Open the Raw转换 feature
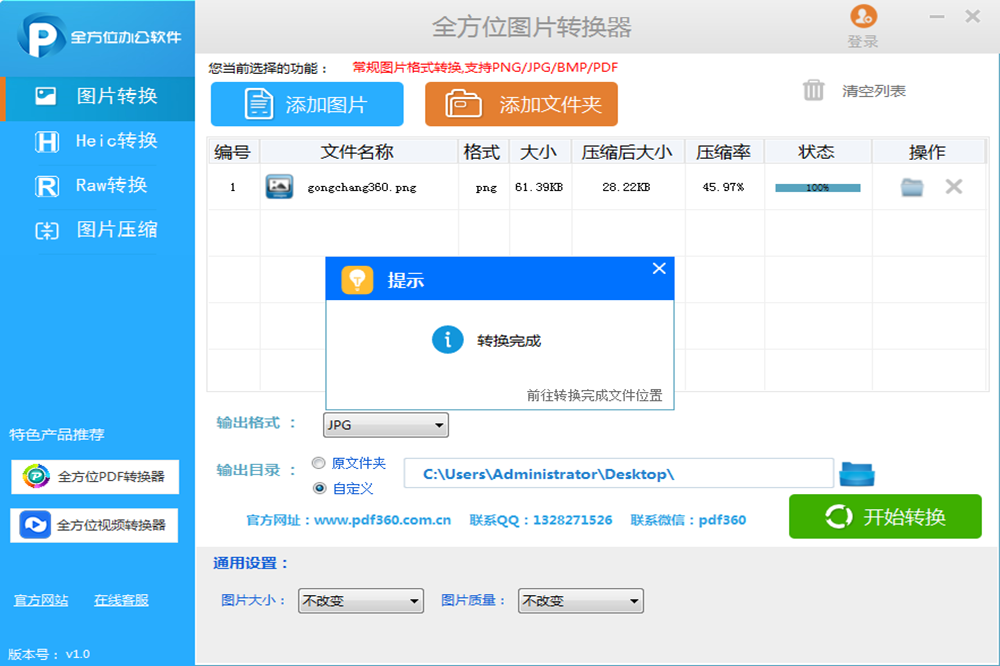This screenshot has width=1000, height=666. (x=97, y=185)
